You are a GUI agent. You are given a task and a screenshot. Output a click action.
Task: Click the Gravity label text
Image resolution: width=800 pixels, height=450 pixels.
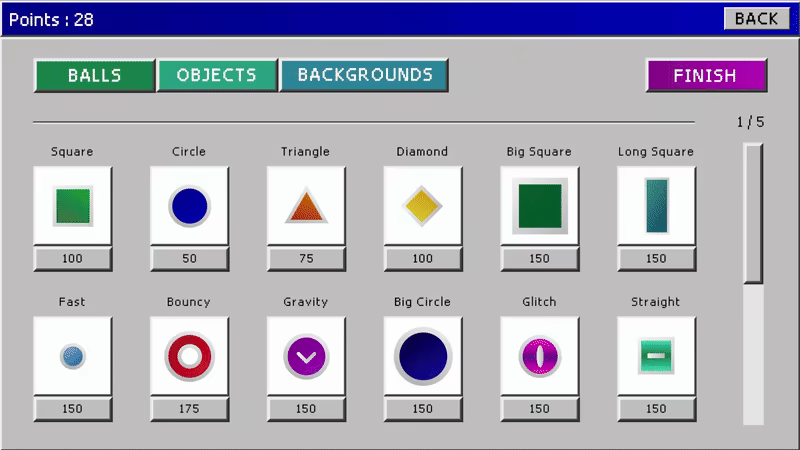pos(306,302)
